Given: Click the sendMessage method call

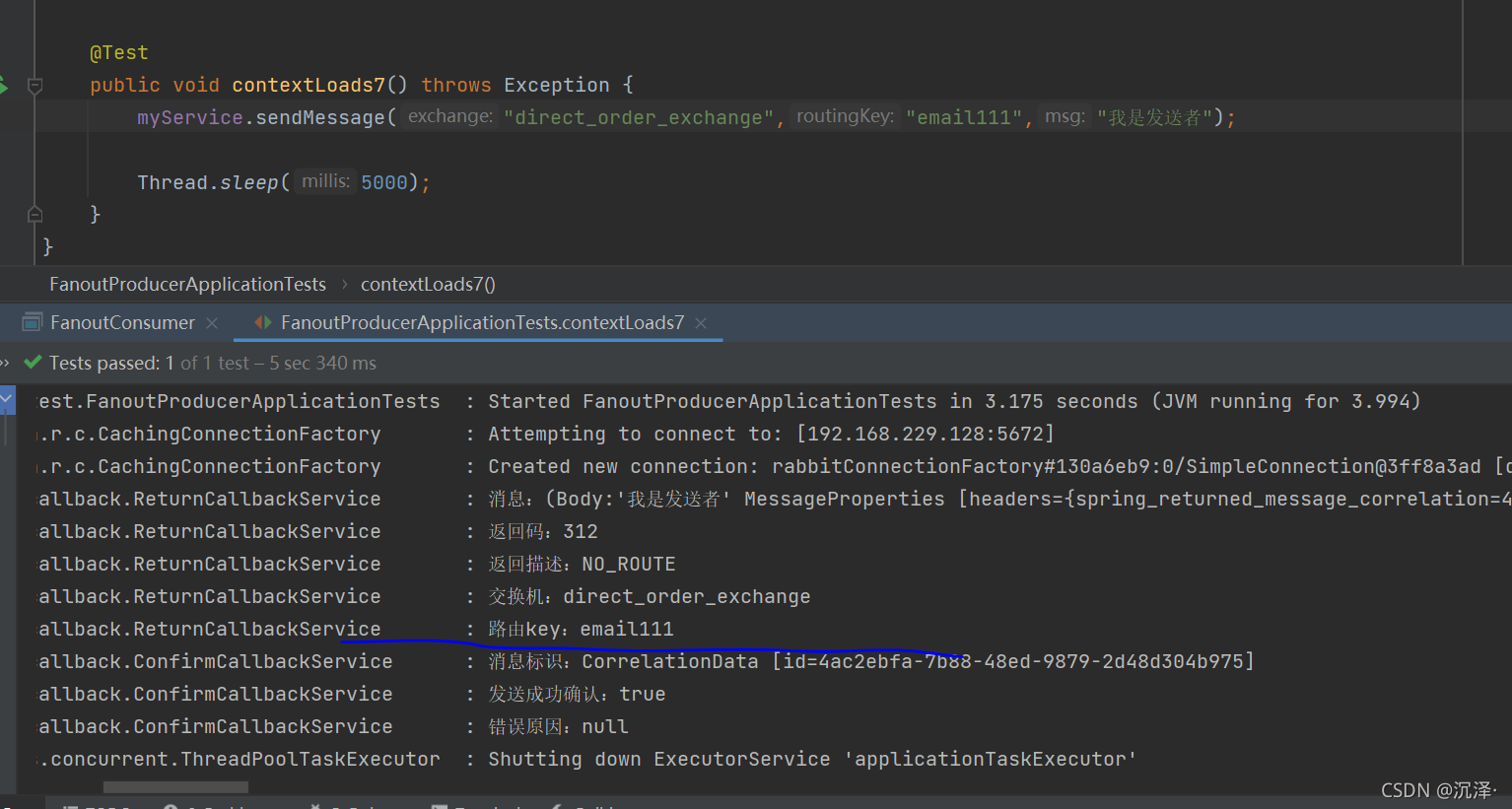Looking at the screenshot, I should point(320,117).
